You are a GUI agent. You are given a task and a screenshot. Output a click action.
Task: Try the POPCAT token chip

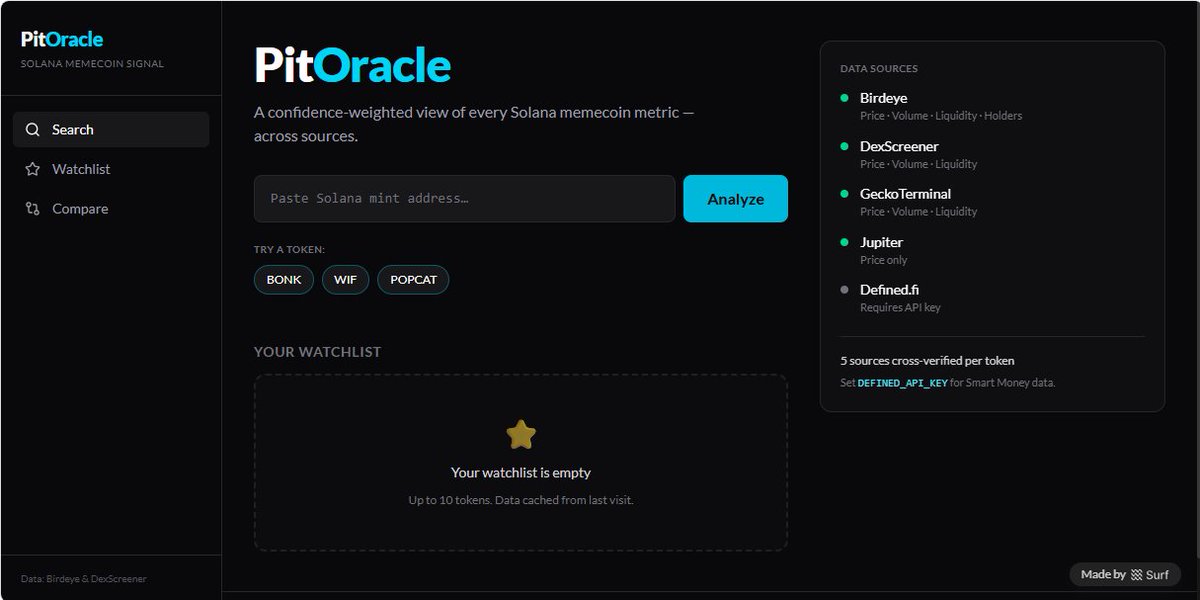413,280
